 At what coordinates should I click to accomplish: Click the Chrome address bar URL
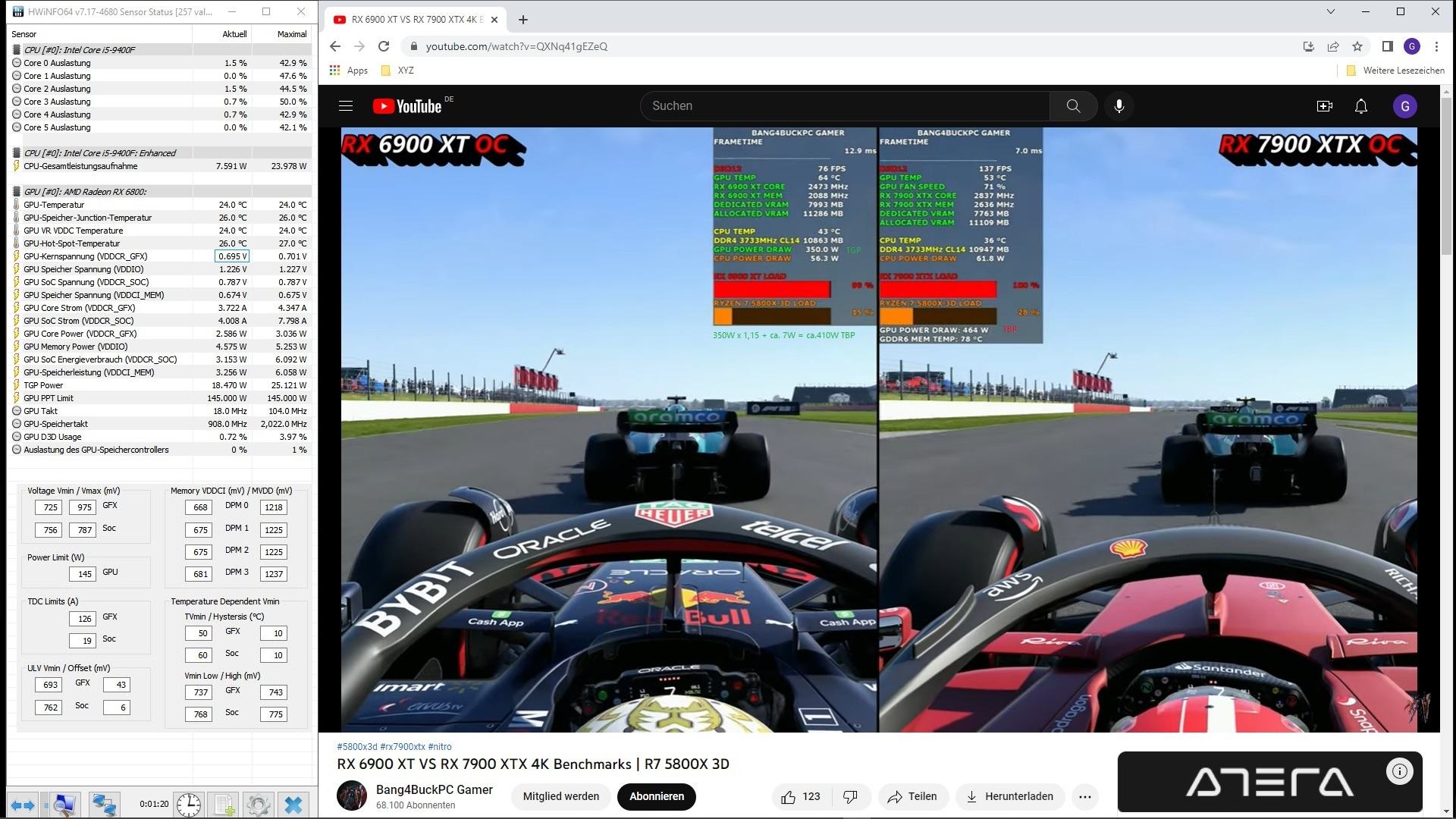(516, 46)
